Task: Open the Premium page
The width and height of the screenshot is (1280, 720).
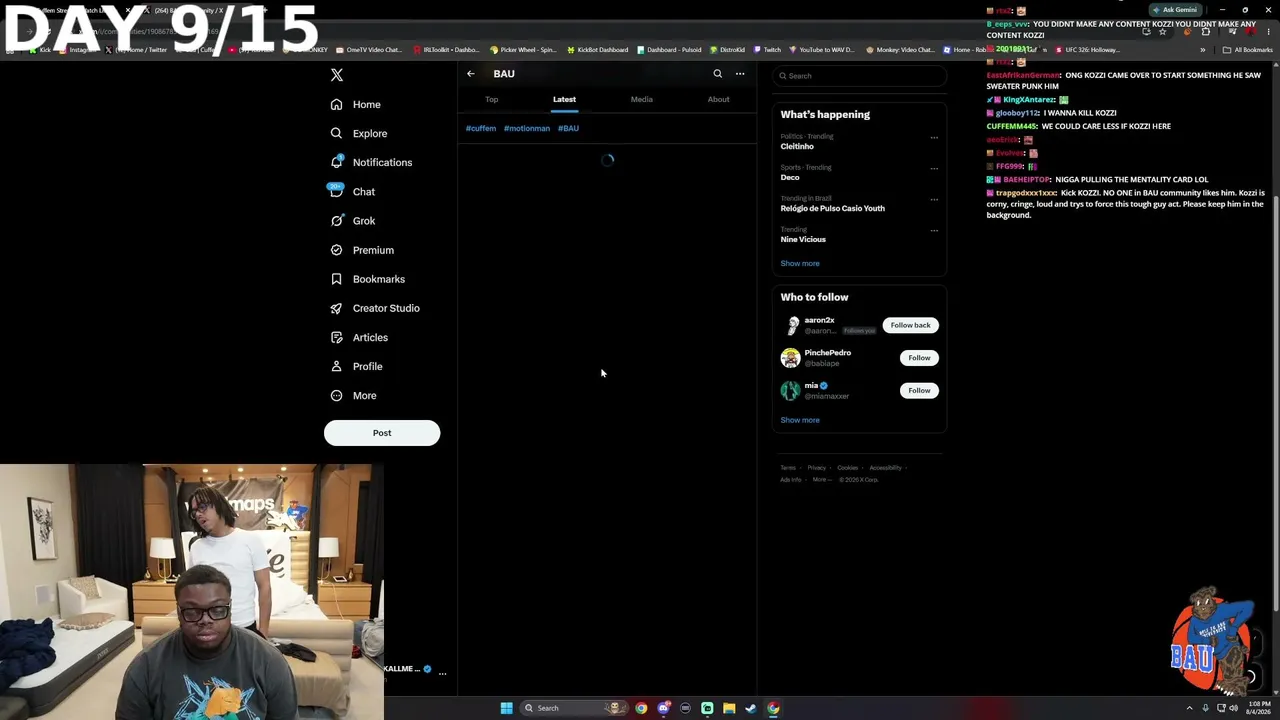Action: tap(362, 250)
